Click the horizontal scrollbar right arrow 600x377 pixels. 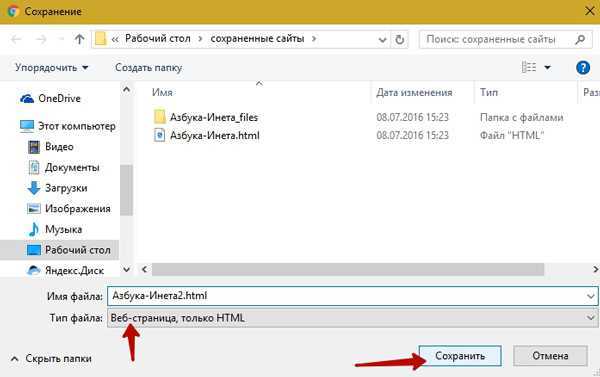tap(595, 269)
